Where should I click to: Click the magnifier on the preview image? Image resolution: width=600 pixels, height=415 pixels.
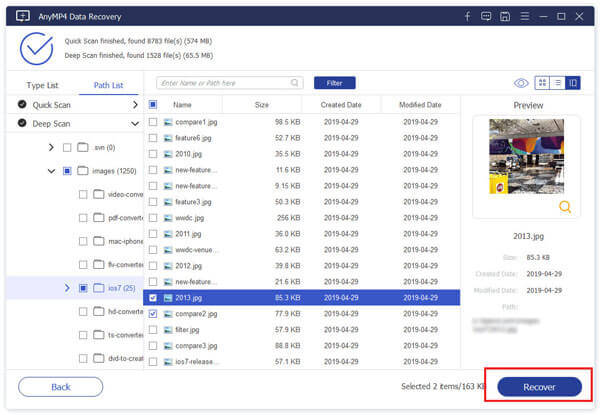pos(566,207)
